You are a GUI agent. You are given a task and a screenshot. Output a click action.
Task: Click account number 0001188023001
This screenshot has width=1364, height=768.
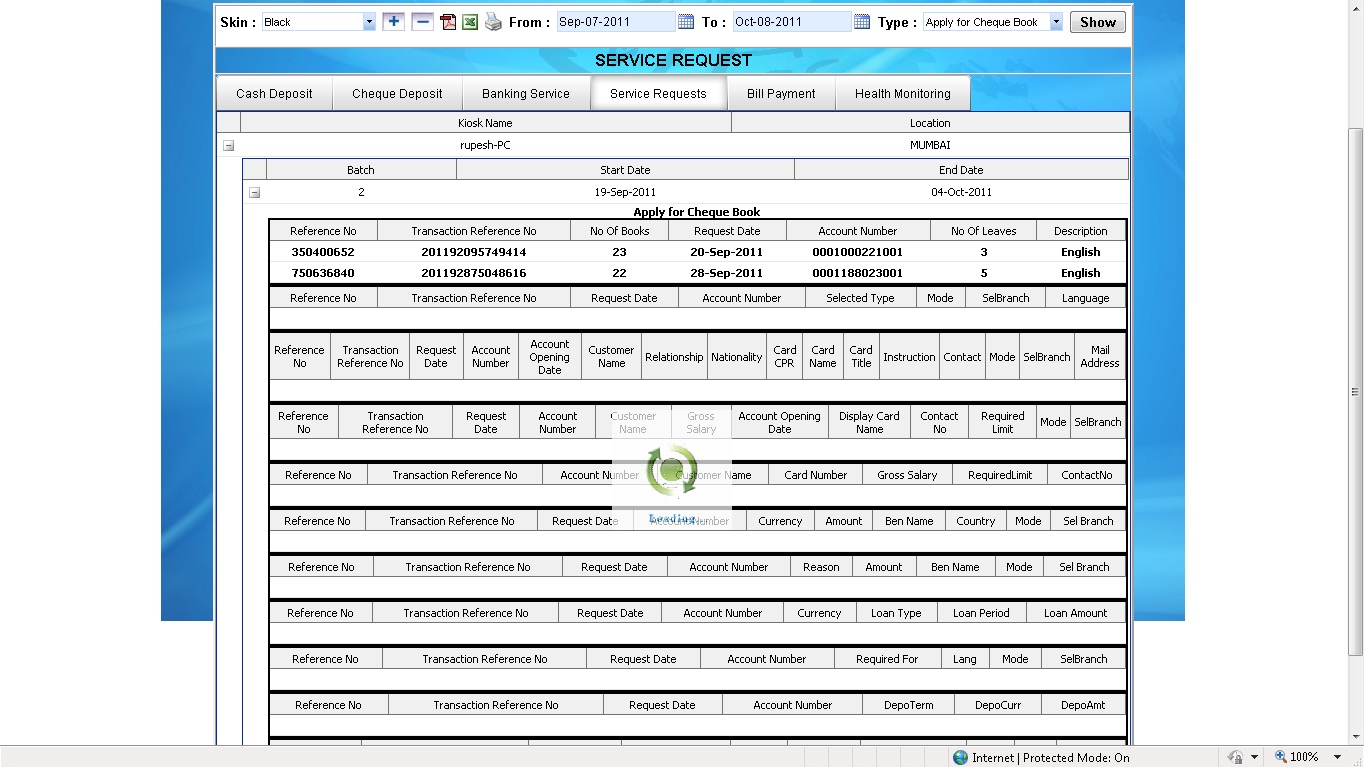pyautogui.click(x=858, y=273)
